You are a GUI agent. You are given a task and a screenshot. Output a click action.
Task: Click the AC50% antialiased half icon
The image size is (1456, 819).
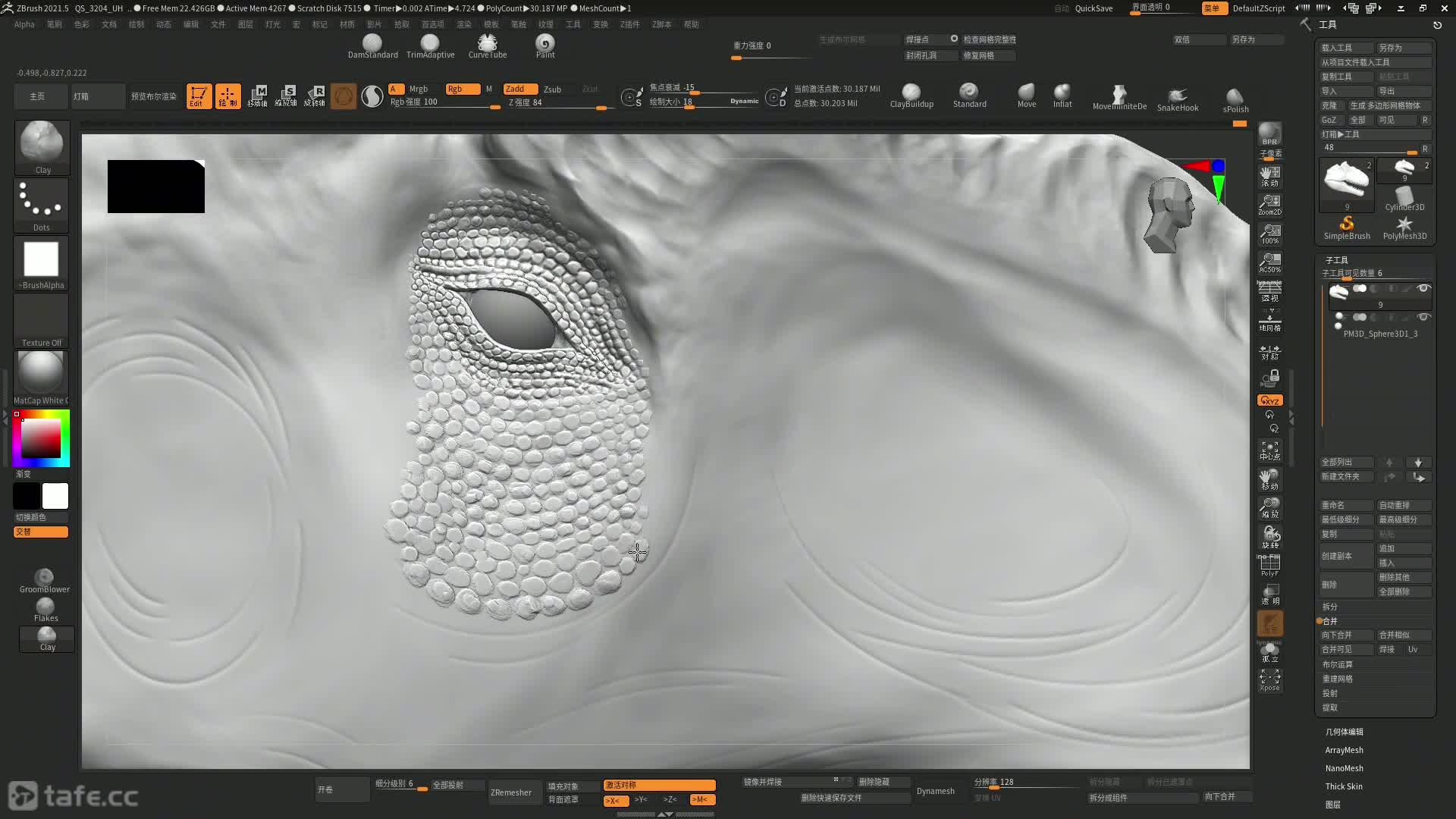click(1269, 262)
